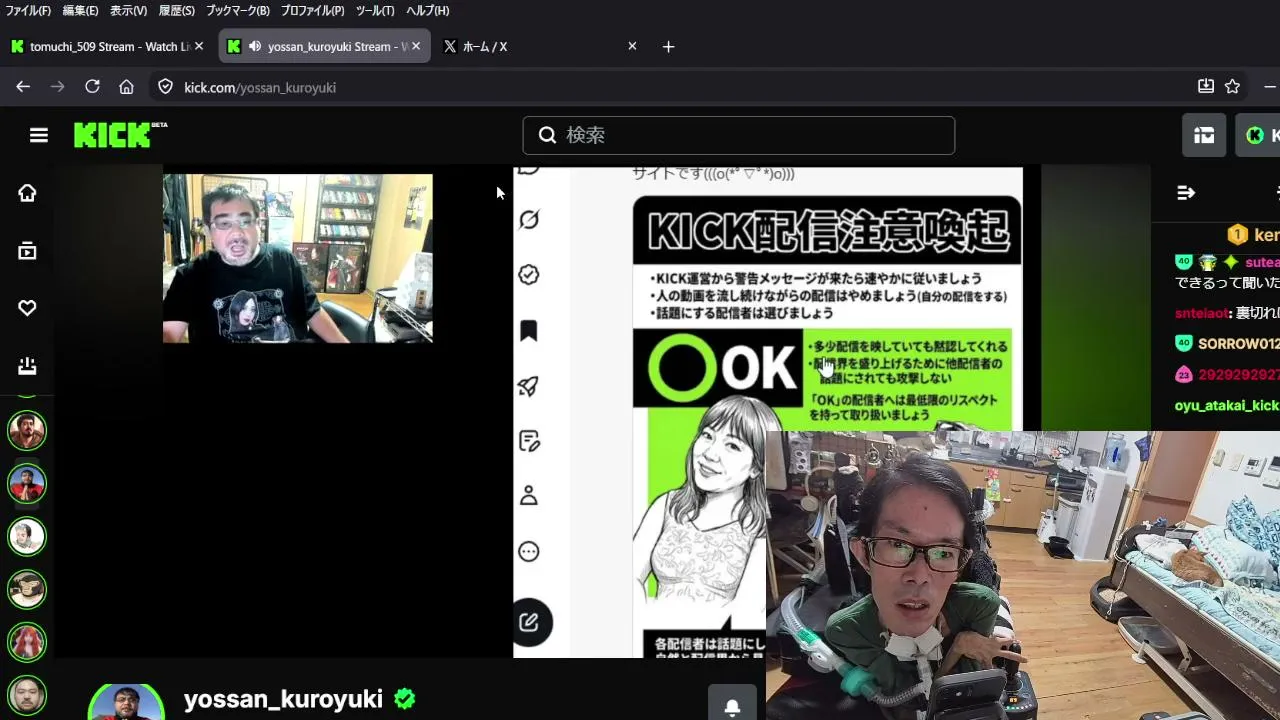Image resolution: width=1280 pixels, height=720 pixels.
Task: Click the level 40 badge beside SORROW012
Action: [x=1184, y=343]
